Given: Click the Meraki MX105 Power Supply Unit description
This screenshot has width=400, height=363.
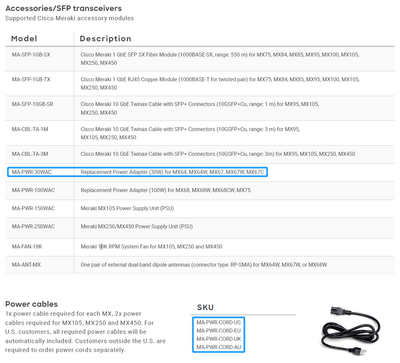Looking at the screenshot, I should point(127,208).
